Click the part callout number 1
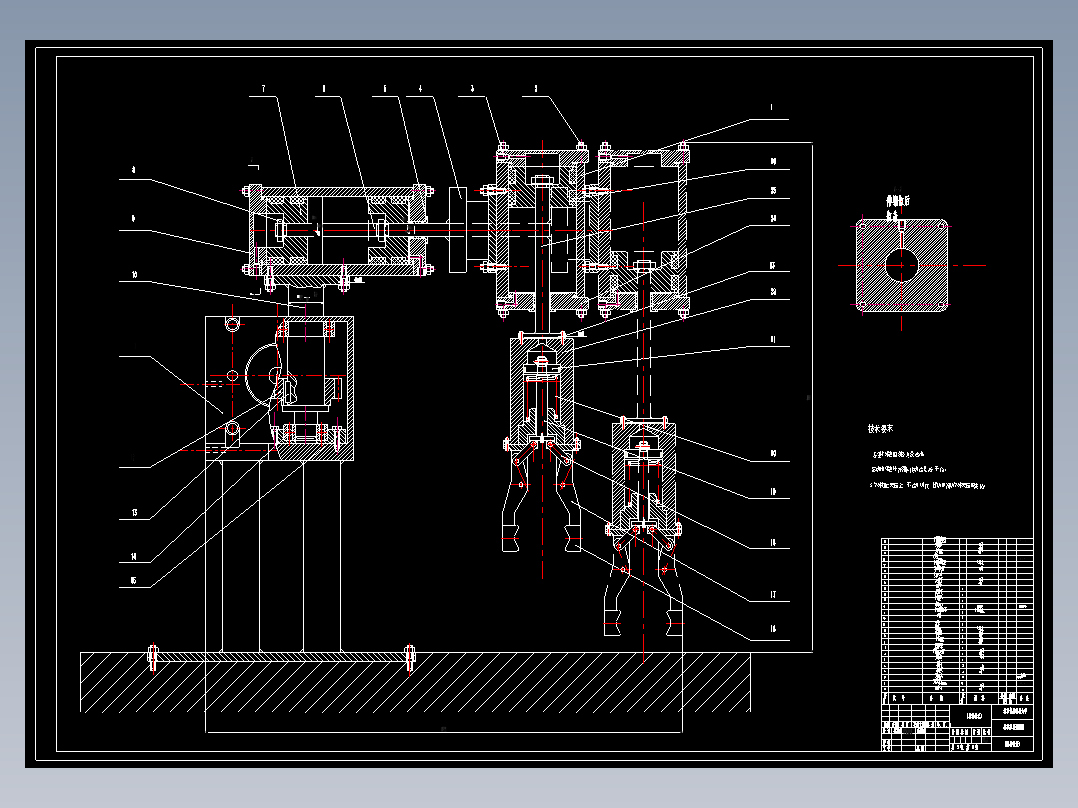This screenshot has height=808, width=1078. point(771,107)
